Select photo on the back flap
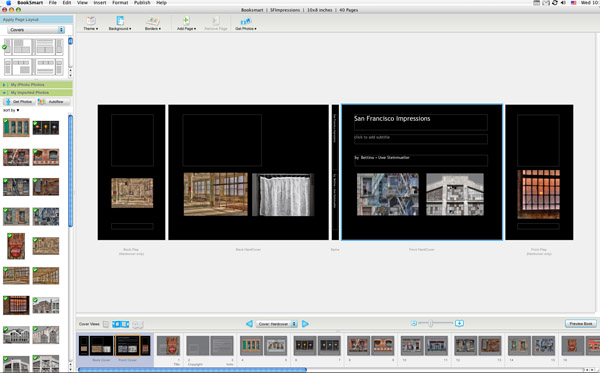 [x=132, y=193]
